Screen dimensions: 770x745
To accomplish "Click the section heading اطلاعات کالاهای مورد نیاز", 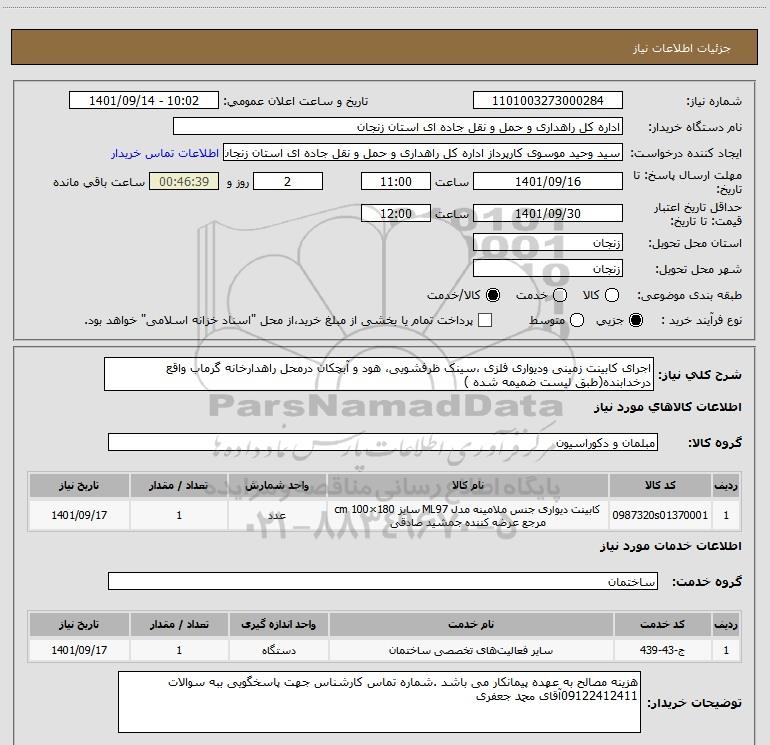I will coord(668,407).
